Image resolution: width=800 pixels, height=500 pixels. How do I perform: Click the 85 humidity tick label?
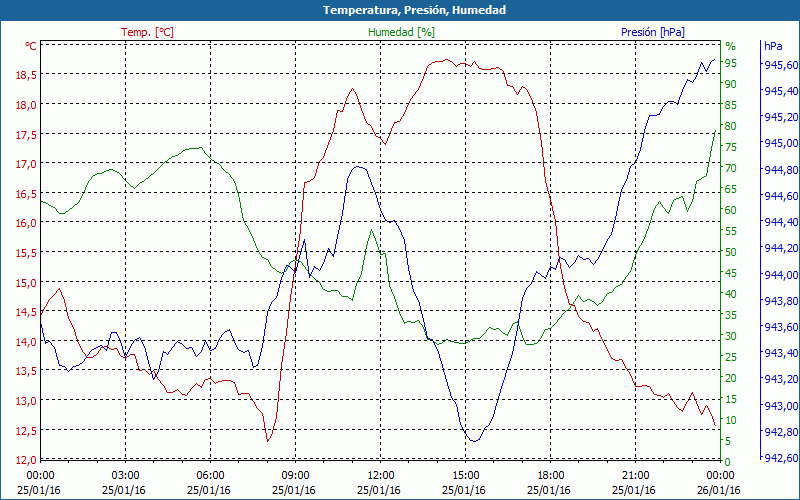(x=731, y=106)
